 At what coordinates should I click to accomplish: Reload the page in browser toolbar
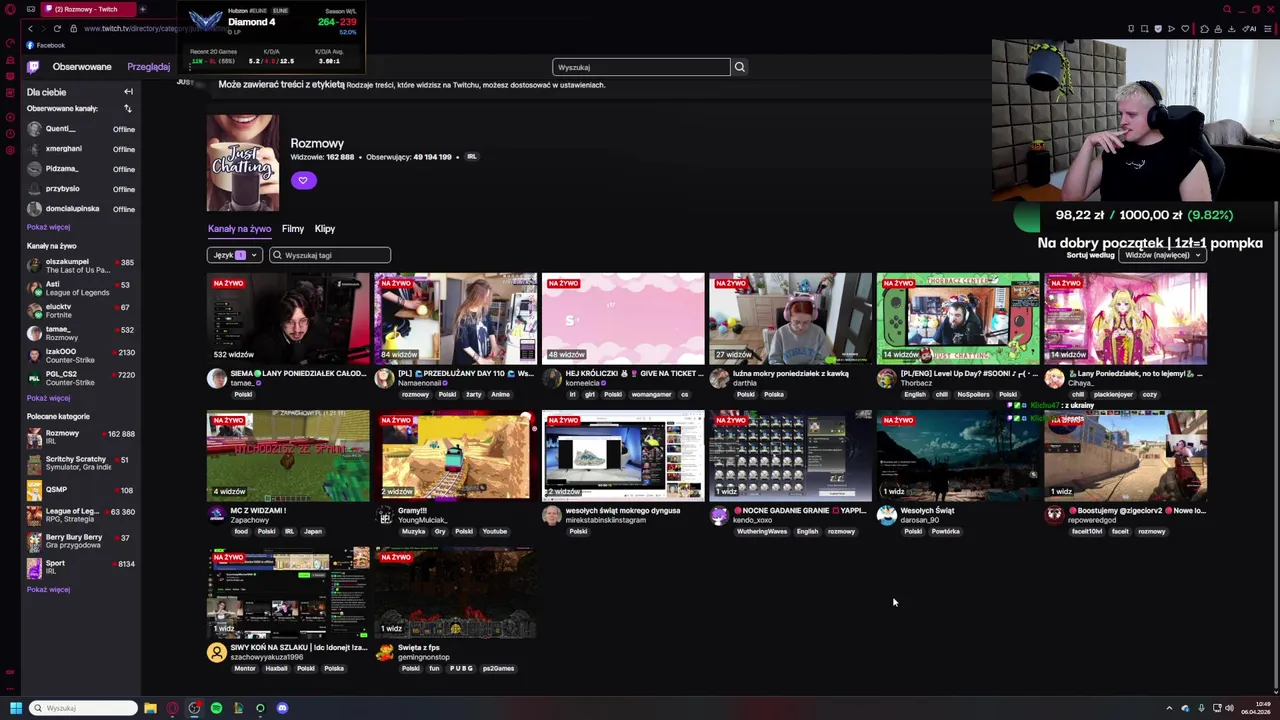tap(57, 28)
